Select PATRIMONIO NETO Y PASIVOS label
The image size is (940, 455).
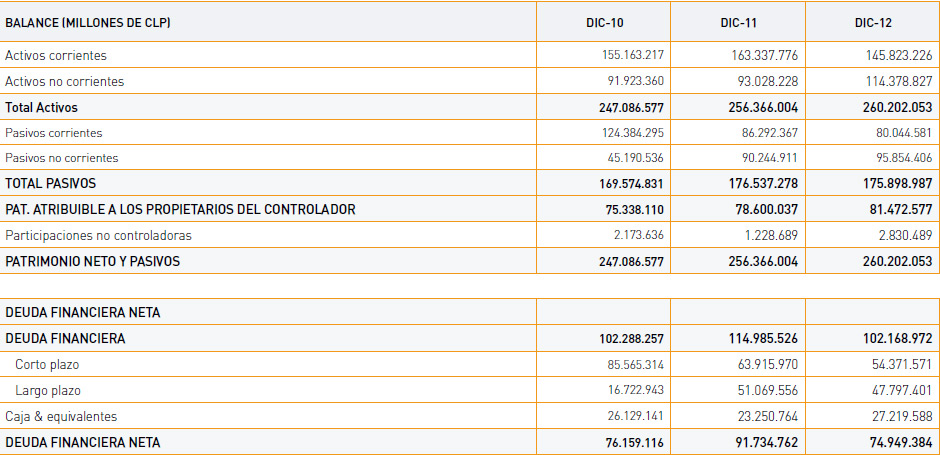tap(92, 261)
